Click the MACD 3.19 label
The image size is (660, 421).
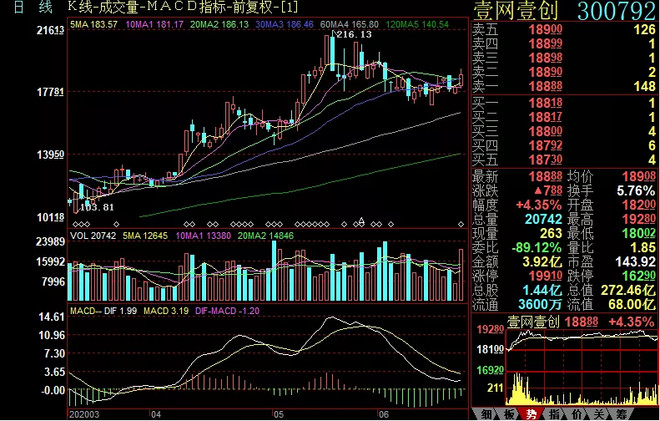[165, 311]
